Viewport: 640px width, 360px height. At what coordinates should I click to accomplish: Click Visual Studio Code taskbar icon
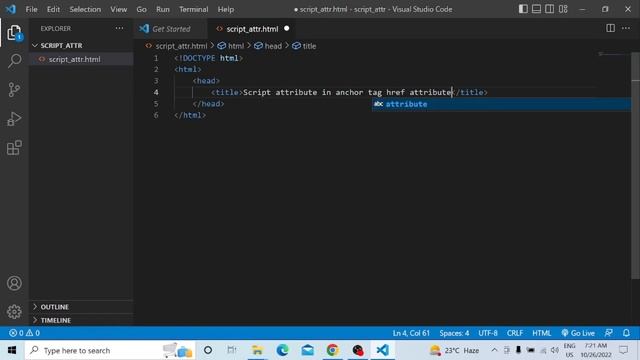coord(383,350)
